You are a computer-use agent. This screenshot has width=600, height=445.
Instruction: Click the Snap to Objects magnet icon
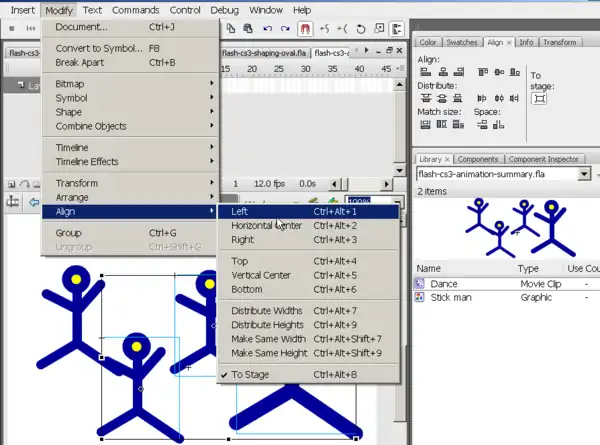tap(307, 30)
